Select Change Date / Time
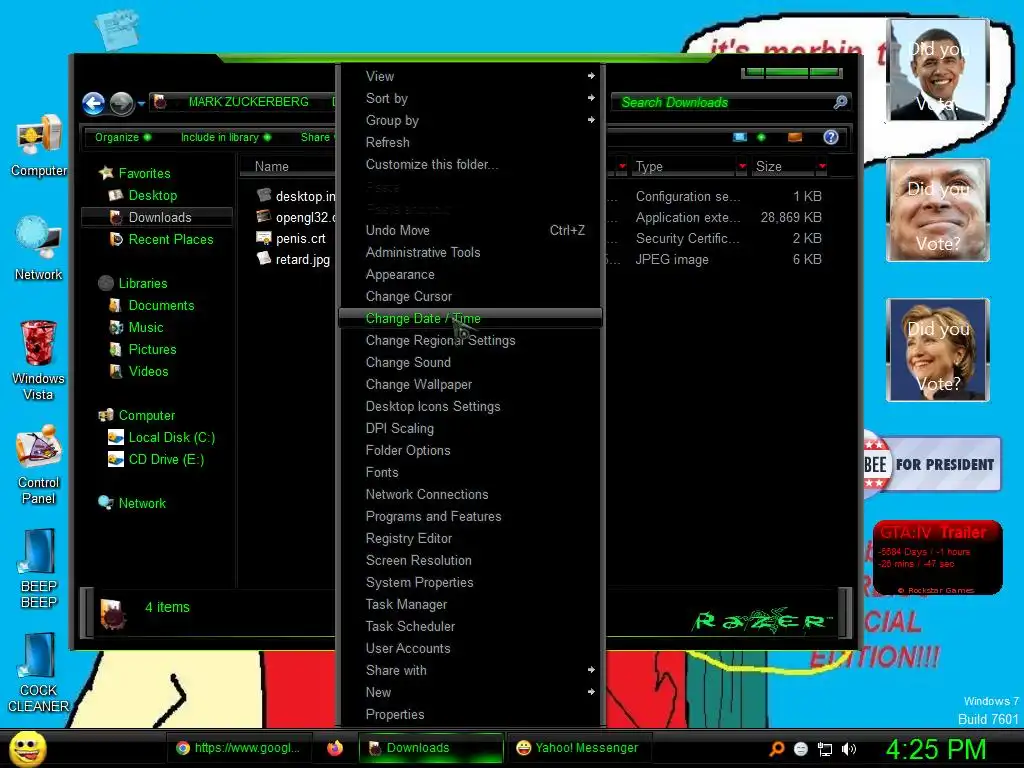The width and height of the screenshot is (1024, 768). click(470, 318)
